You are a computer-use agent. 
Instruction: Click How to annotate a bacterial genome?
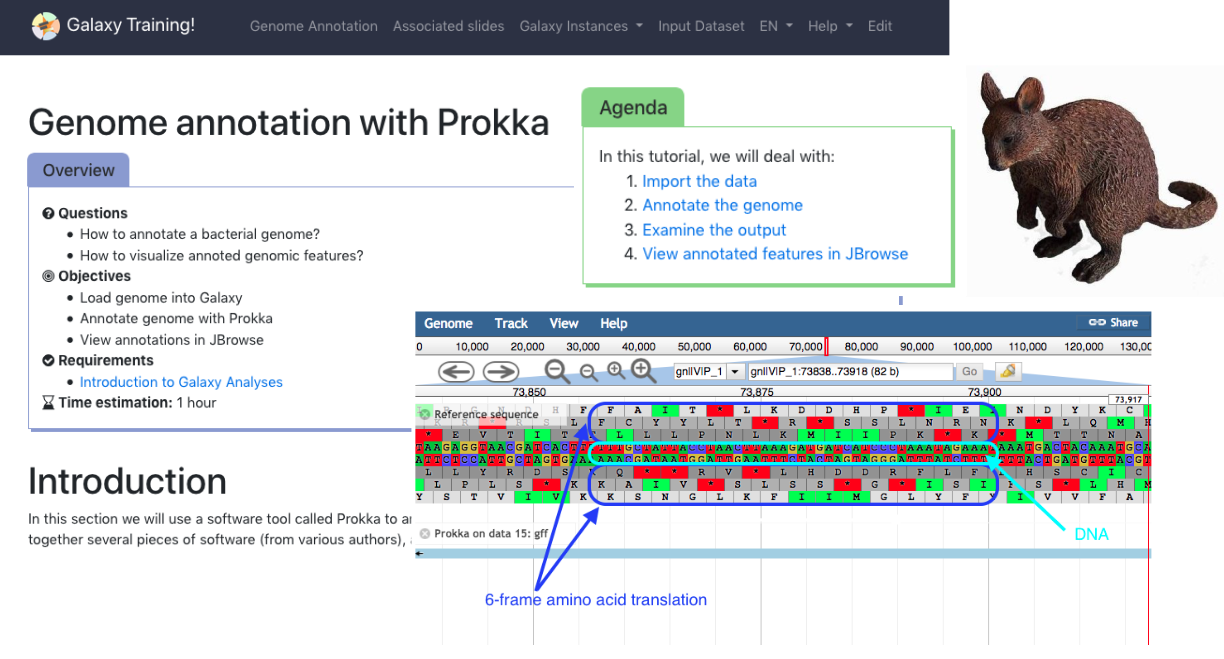[x=200, y=234]
